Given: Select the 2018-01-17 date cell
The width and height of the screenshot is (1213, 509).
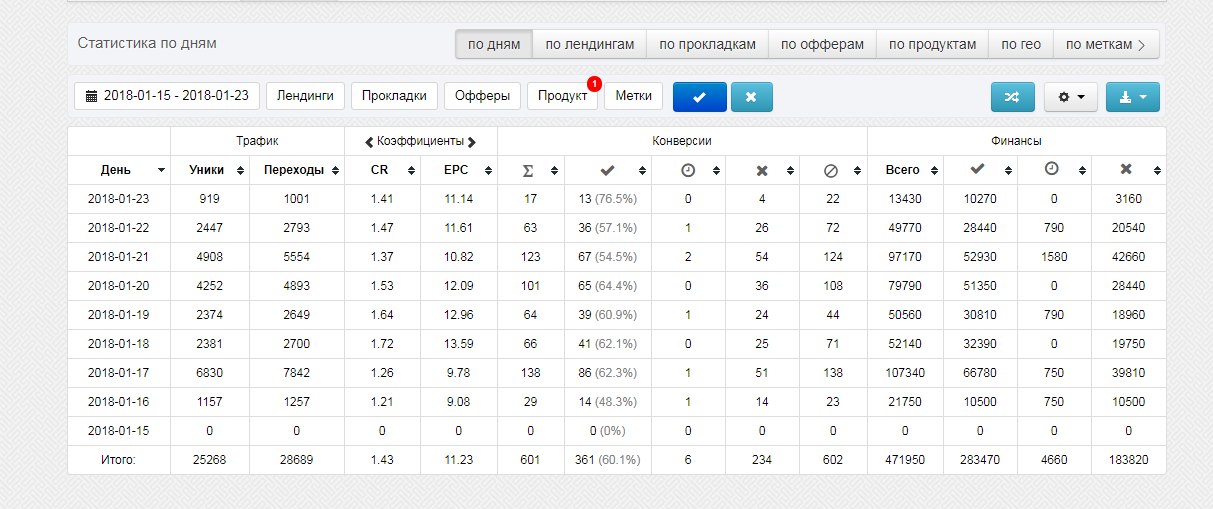Looking at the screenshot, I should click(119, 373).
